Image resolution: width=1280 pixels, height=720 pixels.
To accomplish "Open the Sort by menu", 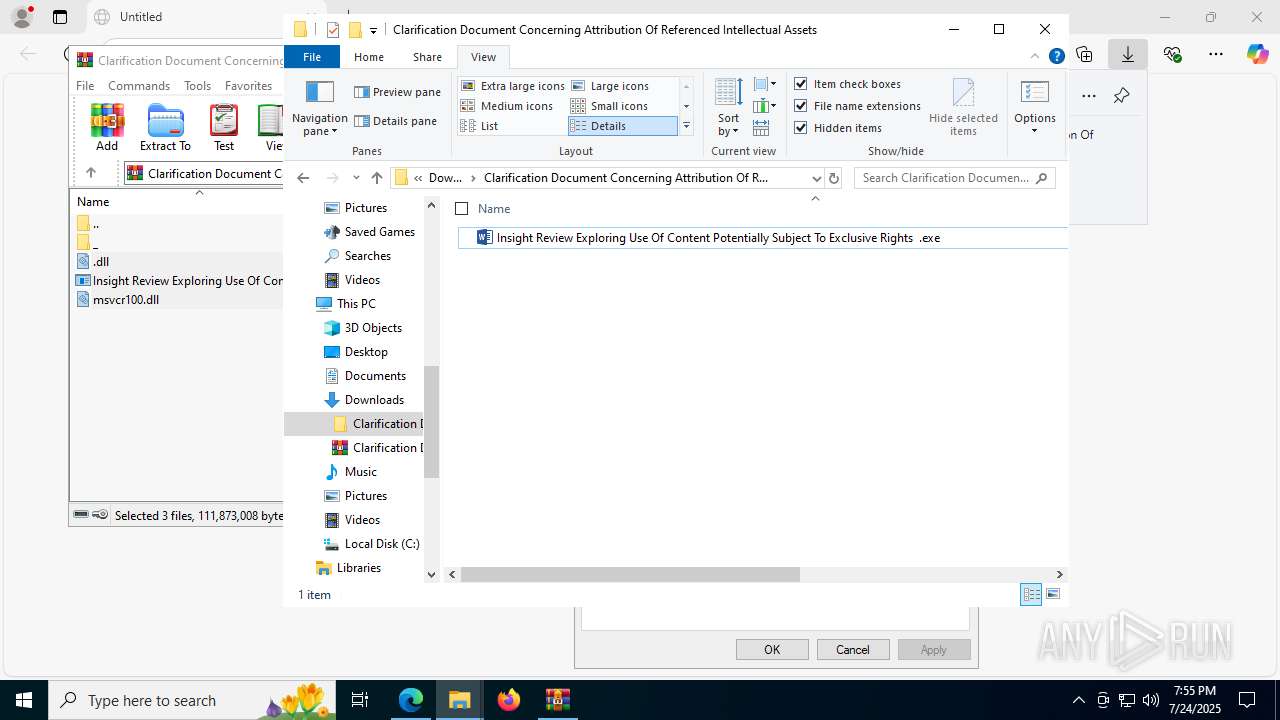I will pyautogui.click(x=728, y=108).
